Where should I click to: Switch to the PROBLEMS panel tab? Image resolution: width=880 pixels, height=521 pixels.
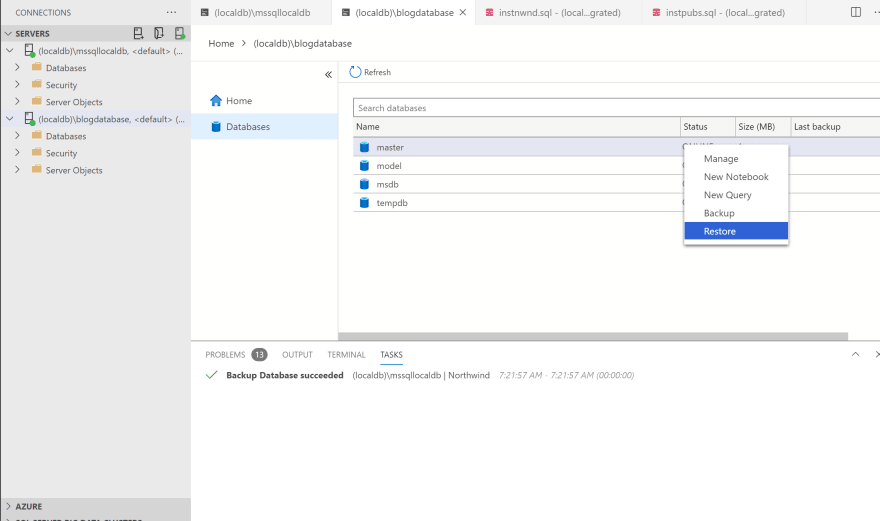coord(225,355)
